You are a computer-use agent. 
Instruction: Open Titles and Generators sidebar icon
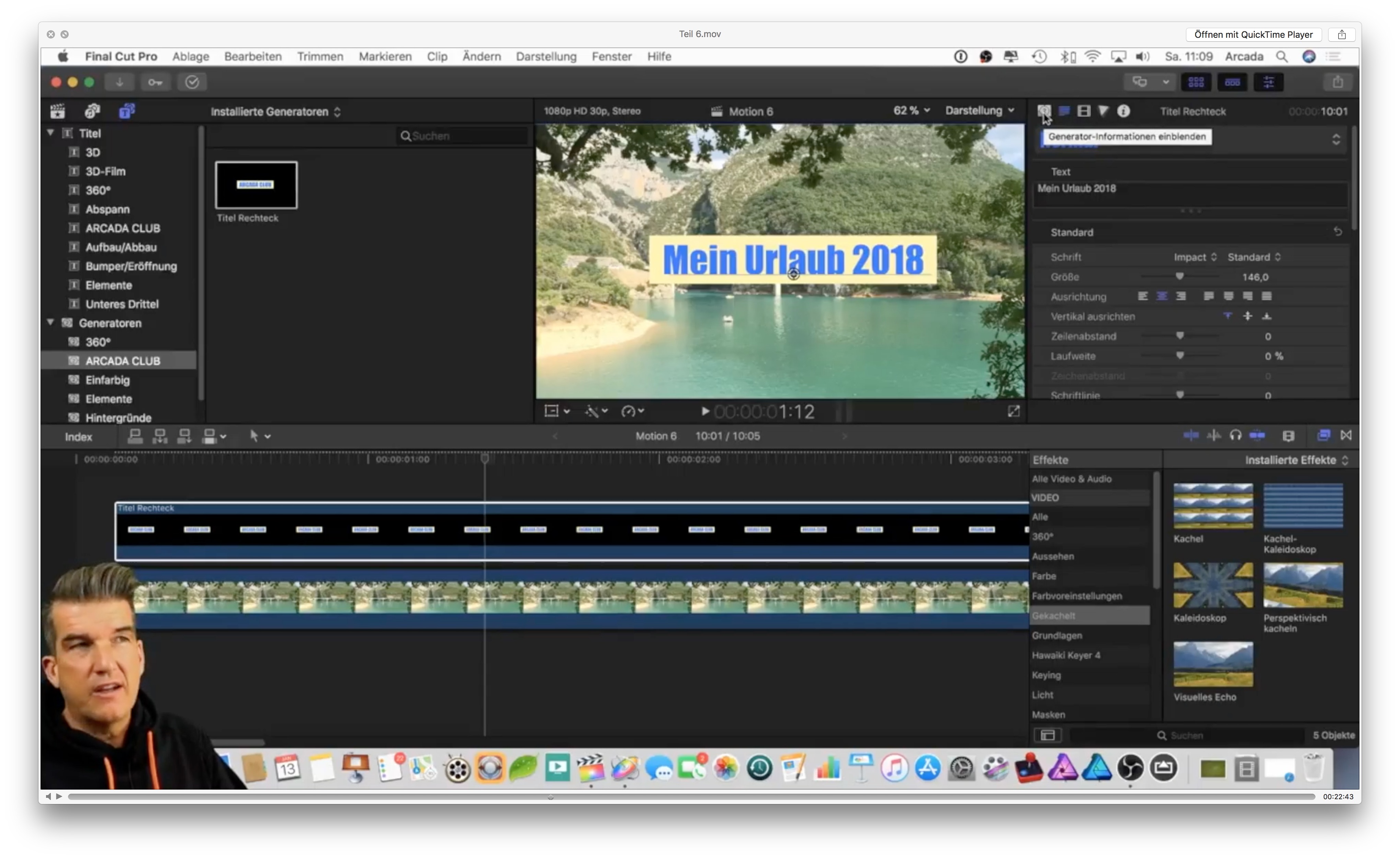point(127,111)
